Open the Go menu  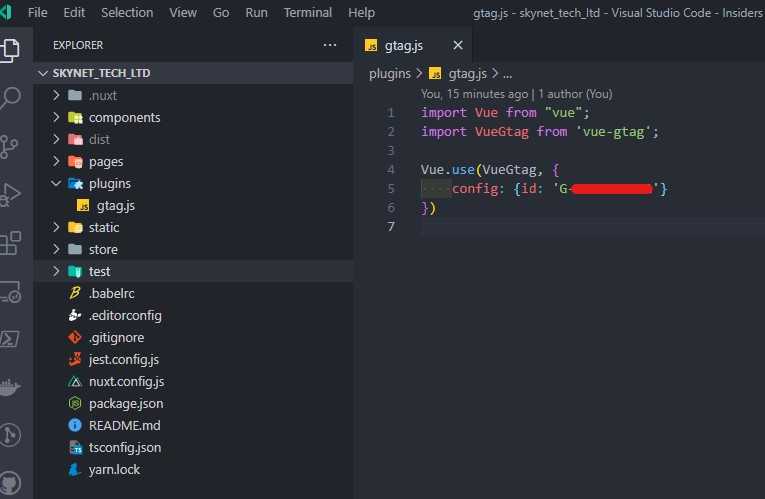pyautogui.click(x=221, y=12)
